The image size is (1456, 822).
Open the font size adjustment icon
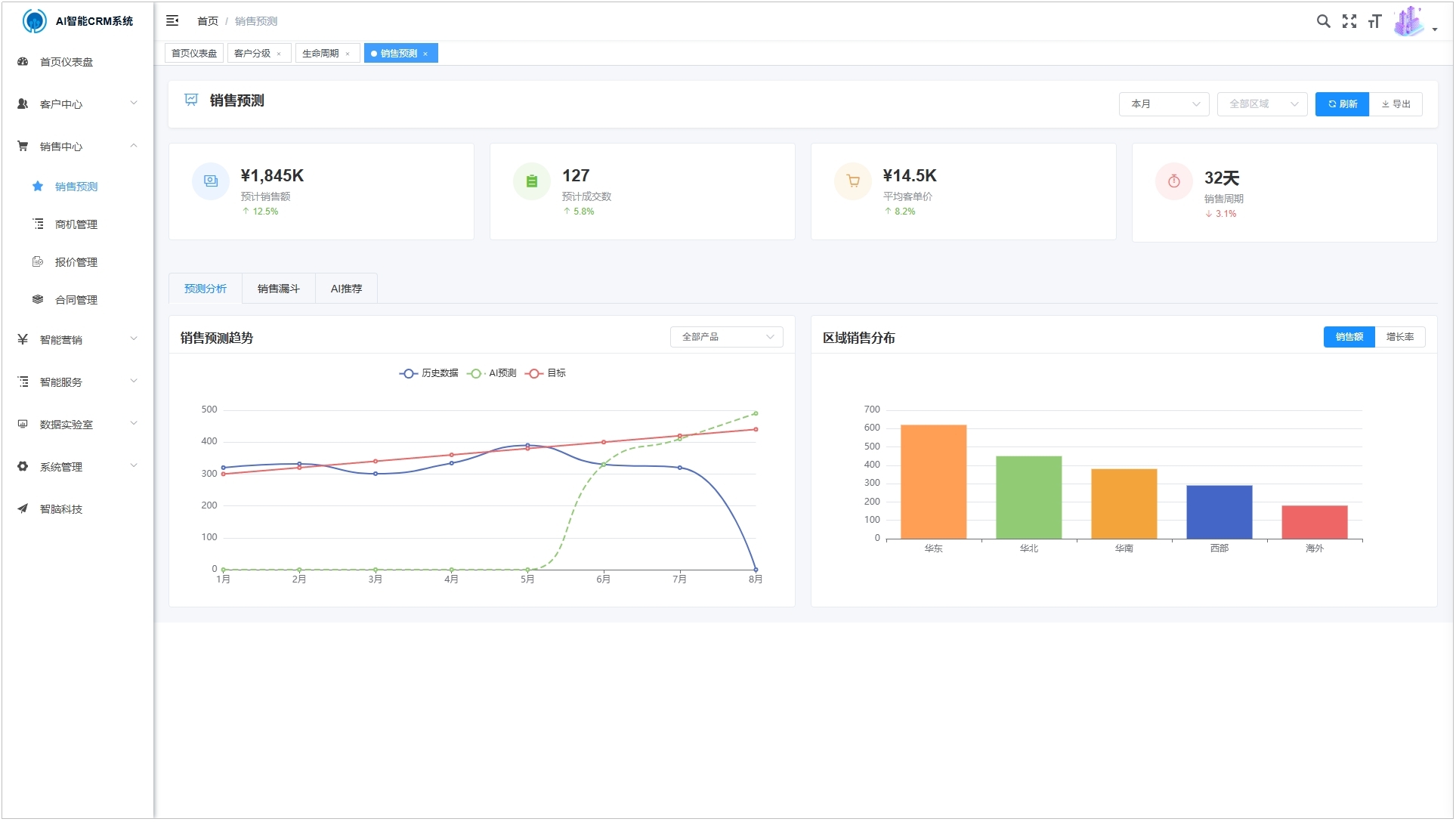[1377, 21]
